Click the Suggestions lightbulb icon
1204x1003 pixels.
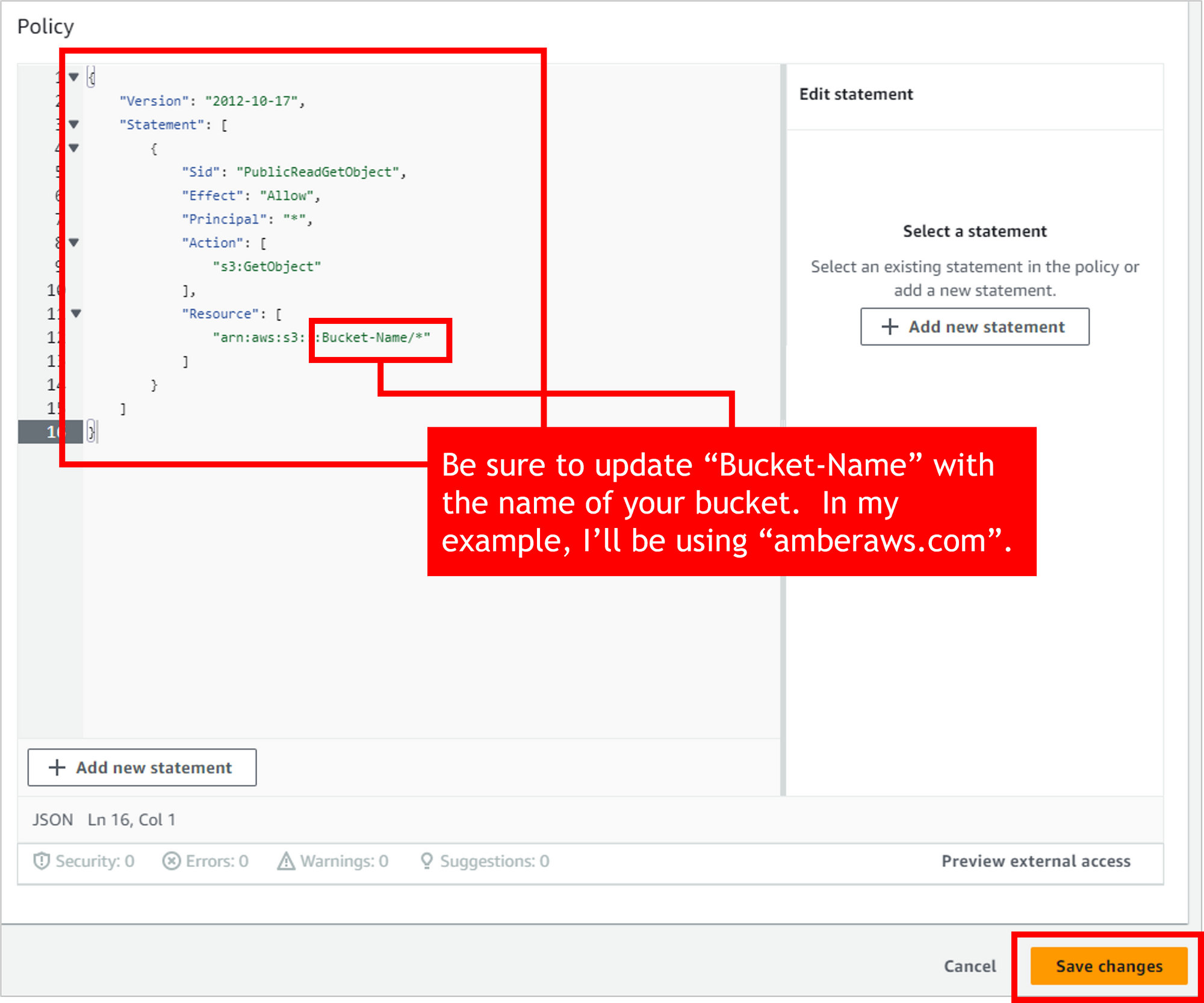tap(426, 862)
